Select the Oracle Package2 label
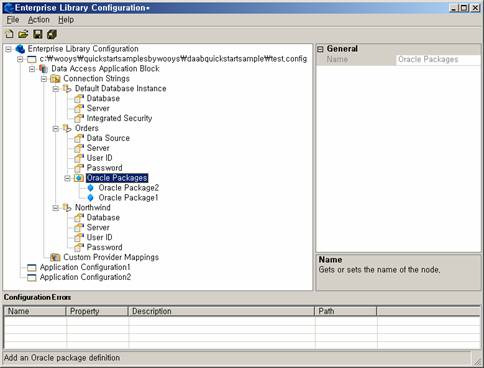 (129, 188)
